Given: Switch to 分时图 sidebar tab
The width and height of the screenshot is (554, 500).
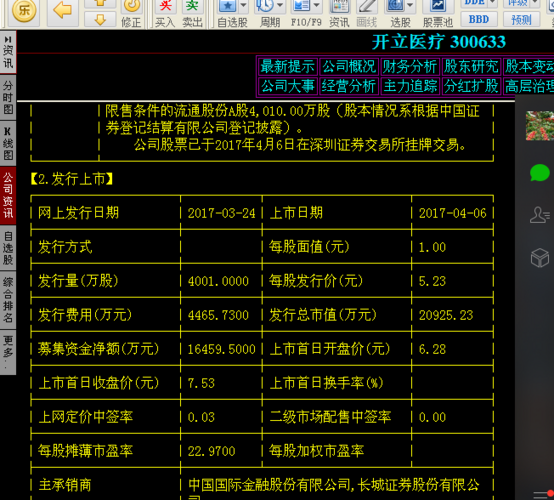Looking at the screenshot, I should click(8, 97).
